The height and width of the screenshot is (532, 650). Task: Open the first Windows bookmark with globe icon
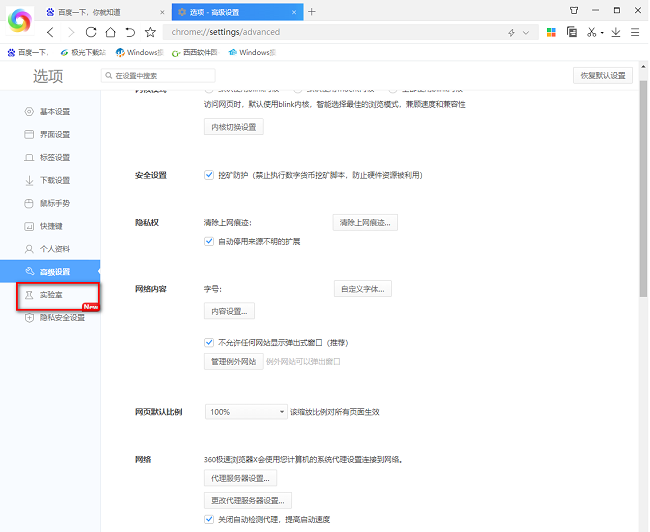pos(139,52)
